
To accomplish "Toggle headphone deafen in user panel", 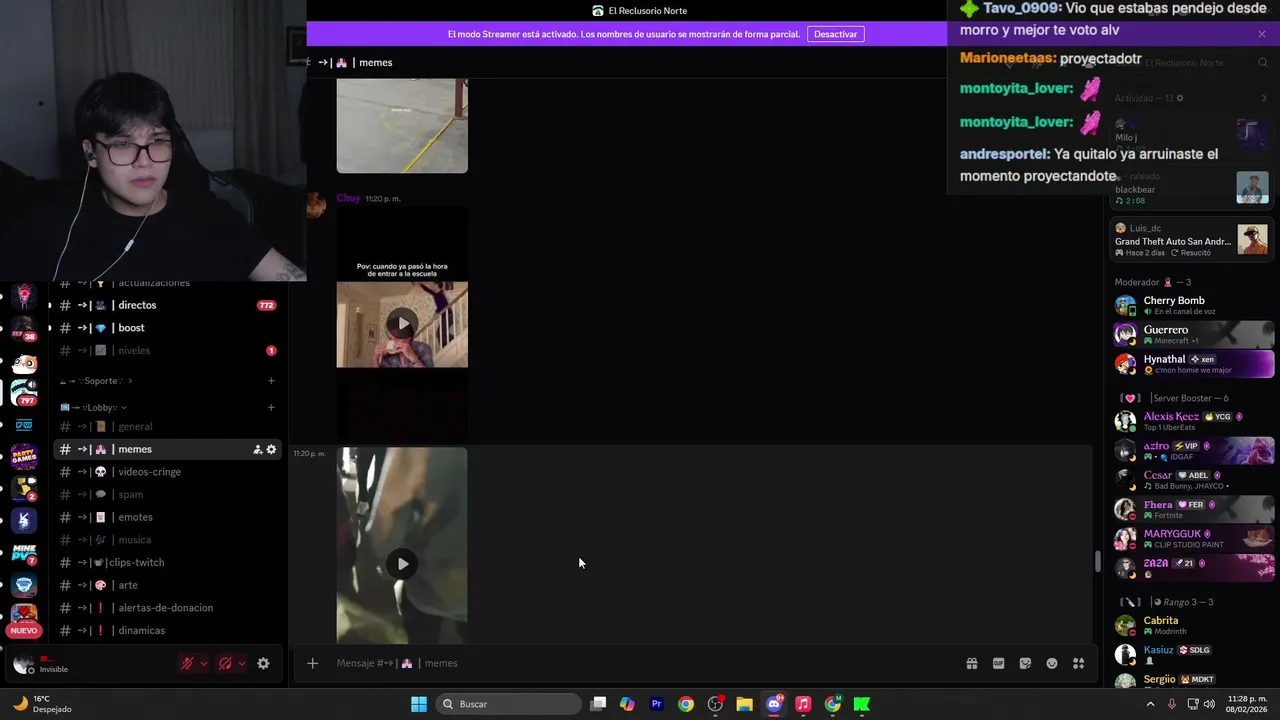I will 225,663.
